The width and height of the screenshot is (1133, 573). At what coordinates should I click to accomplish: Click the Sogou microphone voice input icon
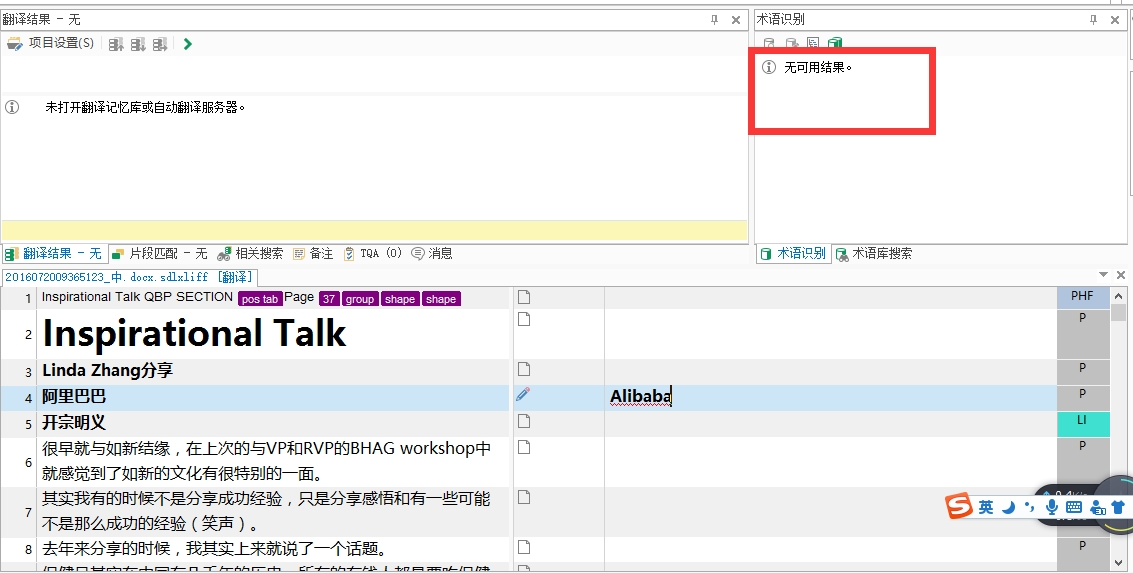[x=1051, y=507]
